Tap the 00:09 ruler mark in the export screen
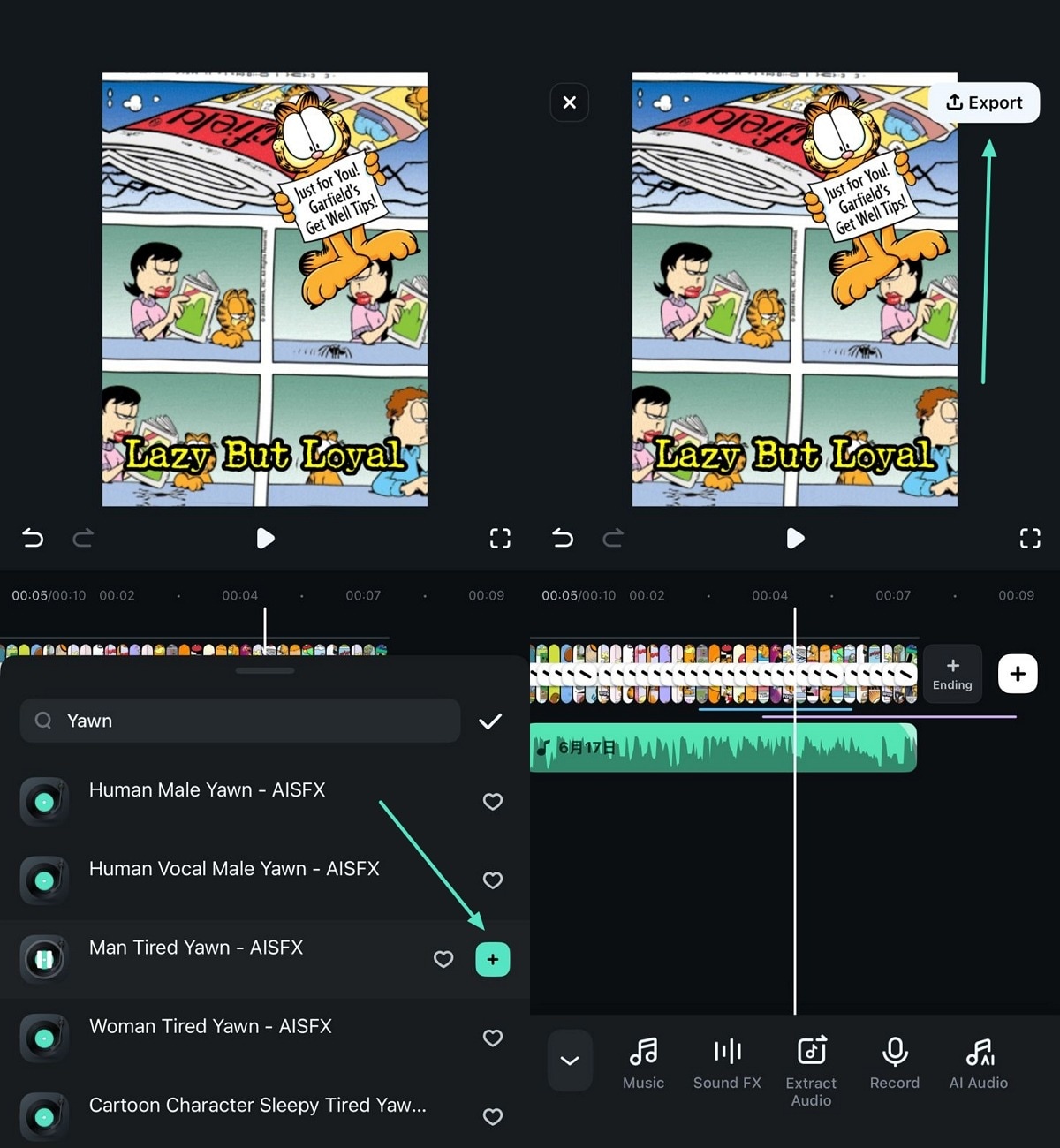 (1016, 595)
